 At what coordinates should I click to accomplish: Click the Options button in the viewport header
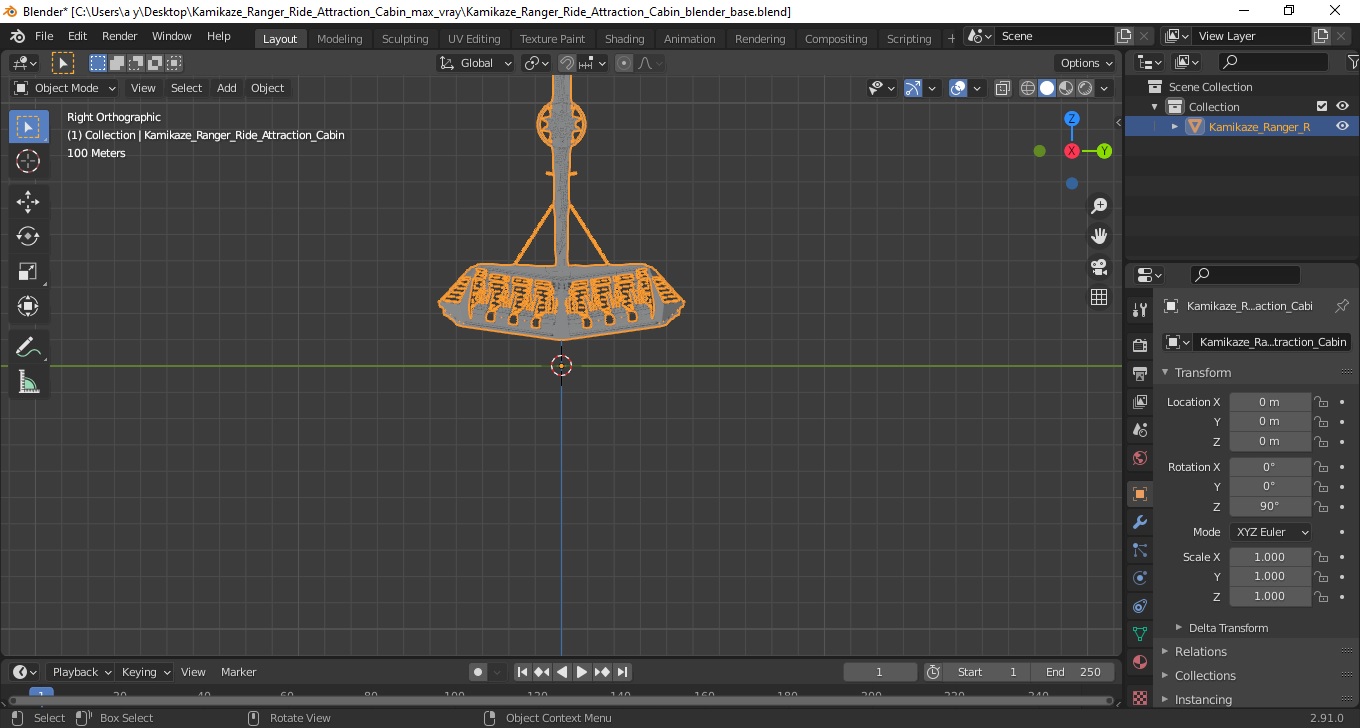(x=1086, y=63)
